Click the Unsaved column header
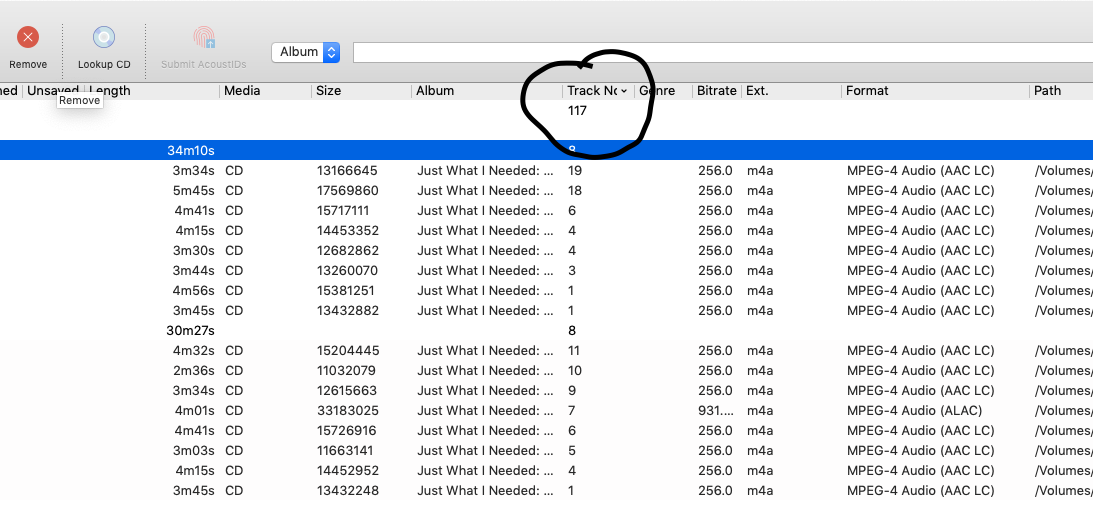 click(x=52, y=91)
